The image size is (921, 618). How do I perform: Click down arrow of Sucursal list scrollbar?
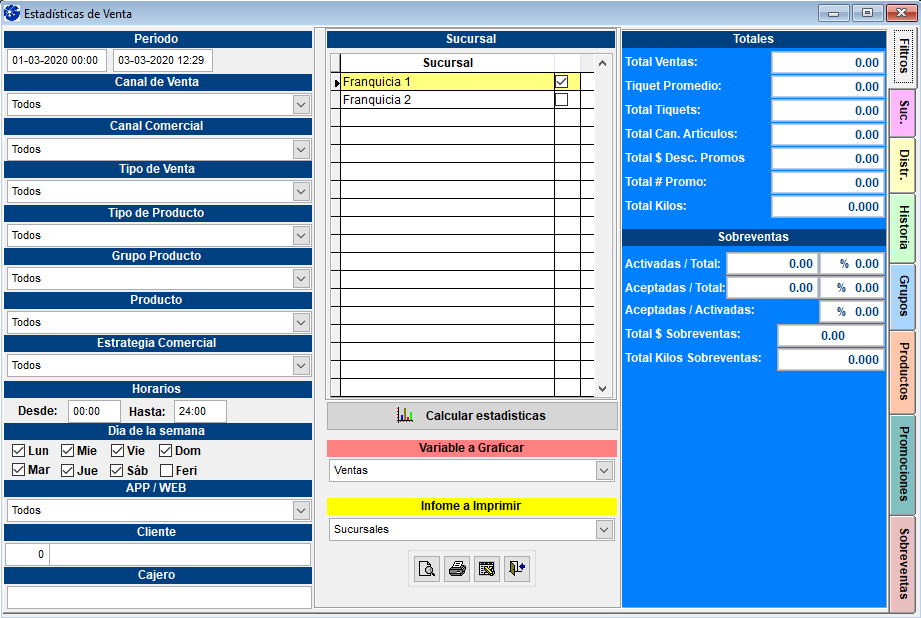(x=602, y=388)
